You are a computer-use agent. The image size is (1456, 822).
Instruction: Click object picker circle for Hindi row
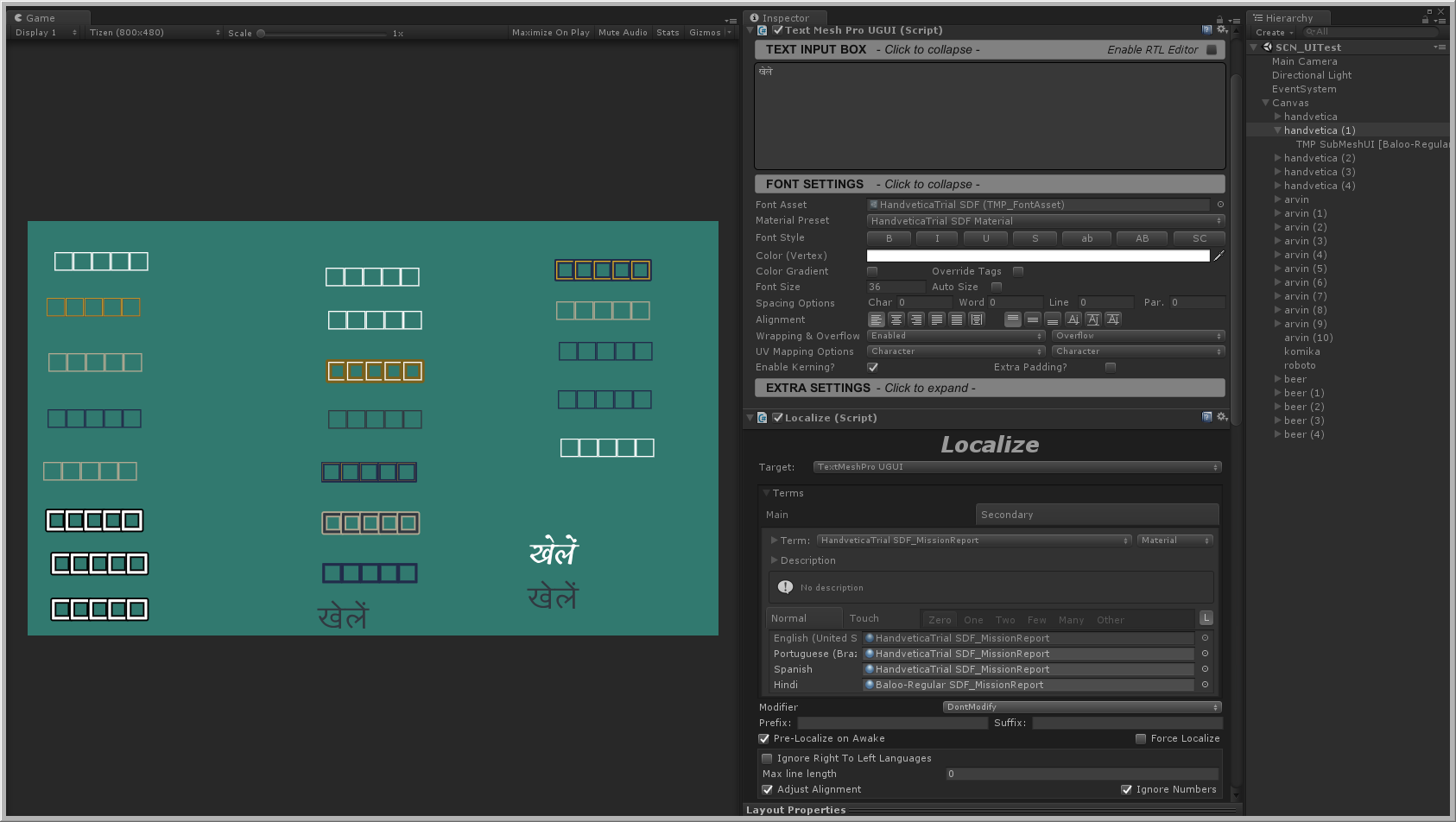pos(1205,685)
